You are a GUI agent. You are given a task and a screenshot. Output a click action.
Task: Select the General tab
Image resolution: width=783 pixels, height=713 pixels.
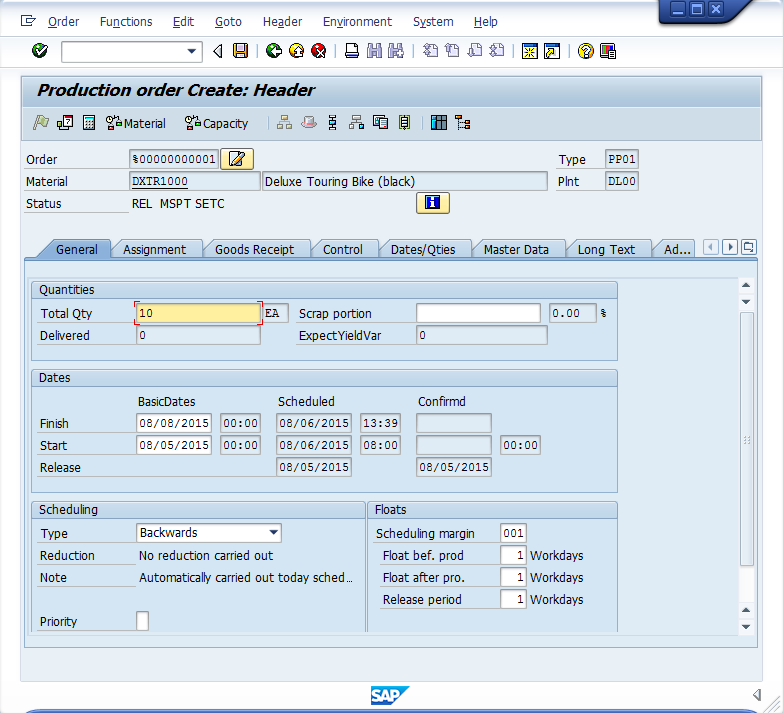pos(76,249)
